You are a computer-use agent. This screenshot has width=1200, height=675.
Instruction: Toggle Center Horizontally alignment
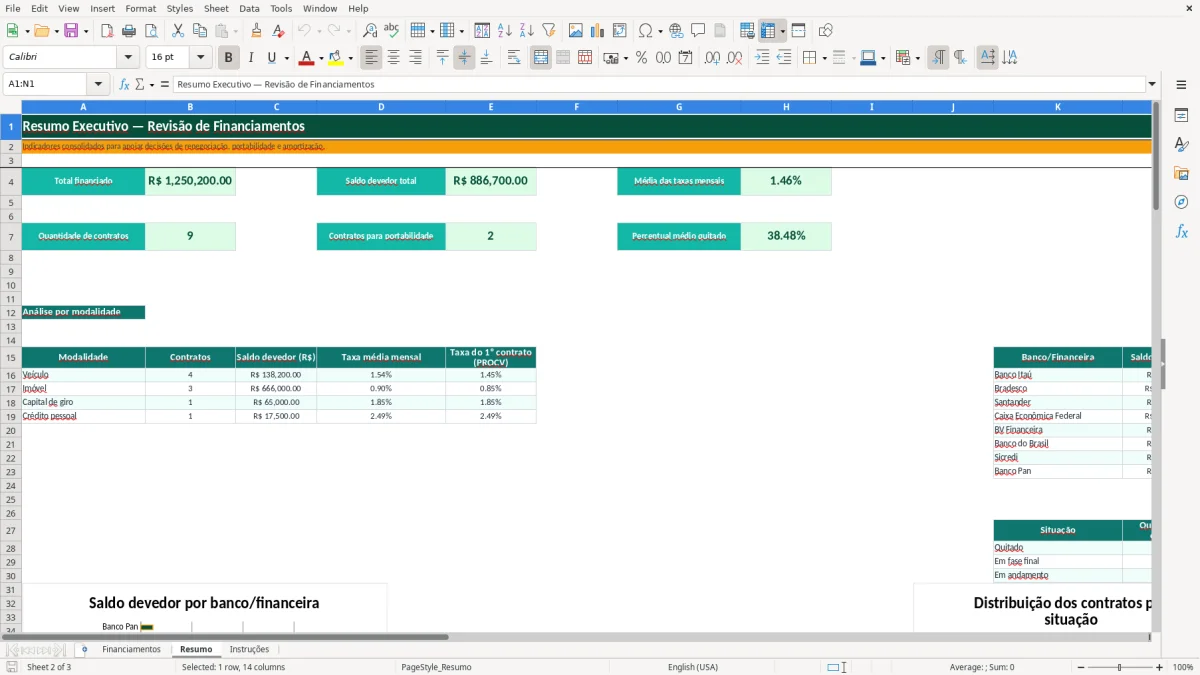393,58
